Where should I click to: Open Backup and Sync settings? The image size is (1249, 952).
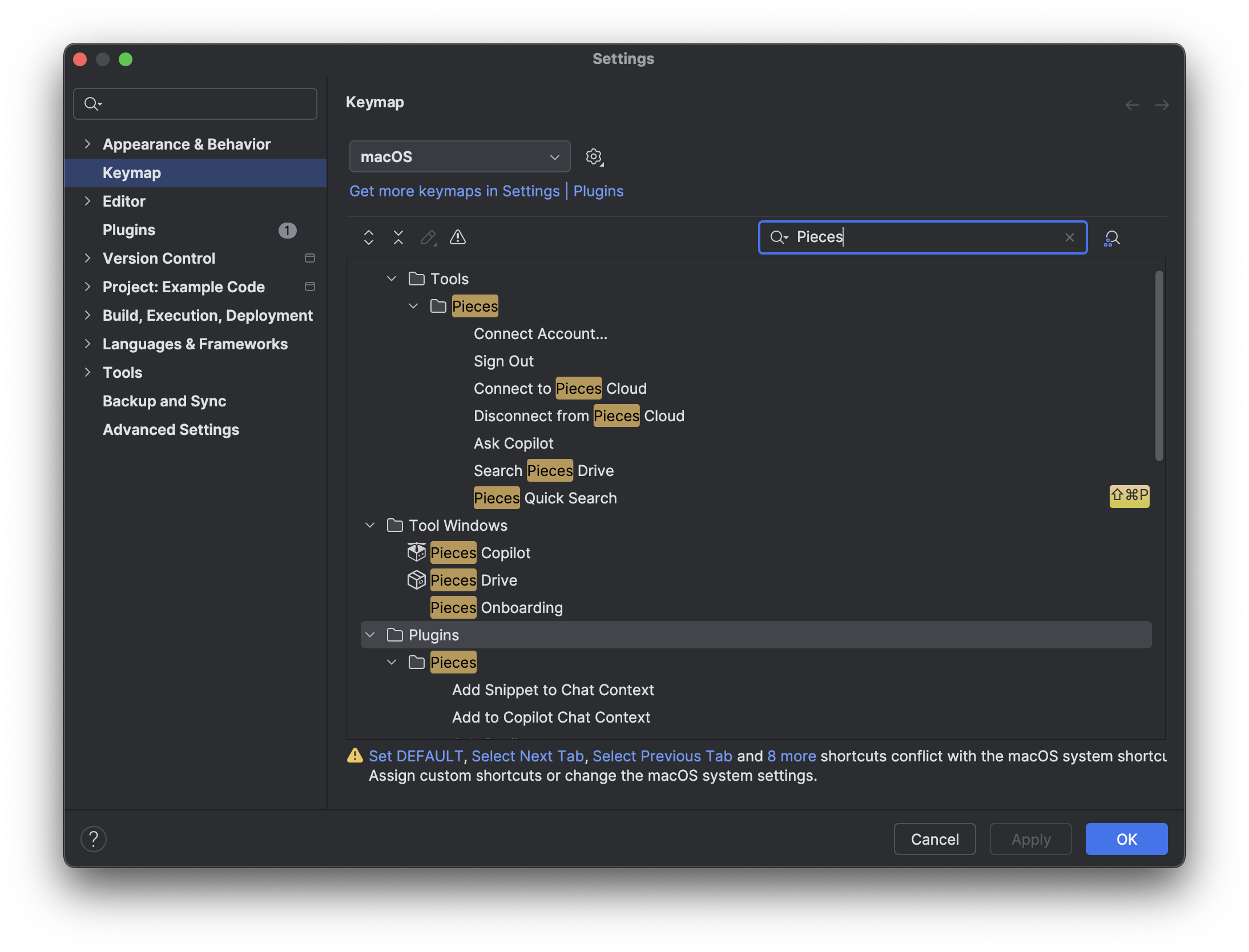[164, 401]
